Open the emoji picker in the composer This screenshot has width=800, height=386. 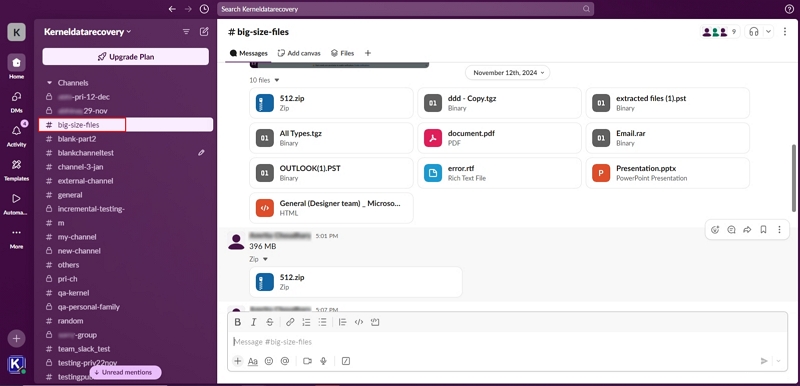(269, 361)
